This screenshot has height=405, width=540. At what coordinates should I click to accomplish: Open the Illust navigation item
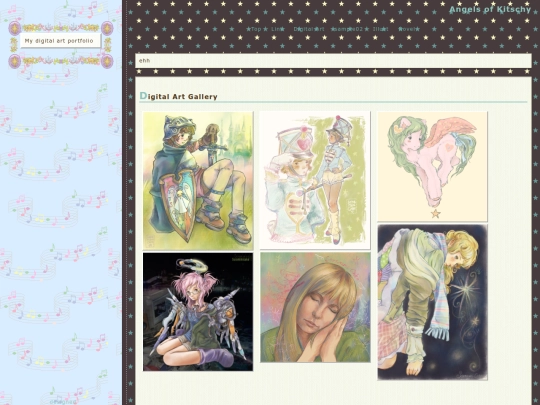click(x=381, y=29)
